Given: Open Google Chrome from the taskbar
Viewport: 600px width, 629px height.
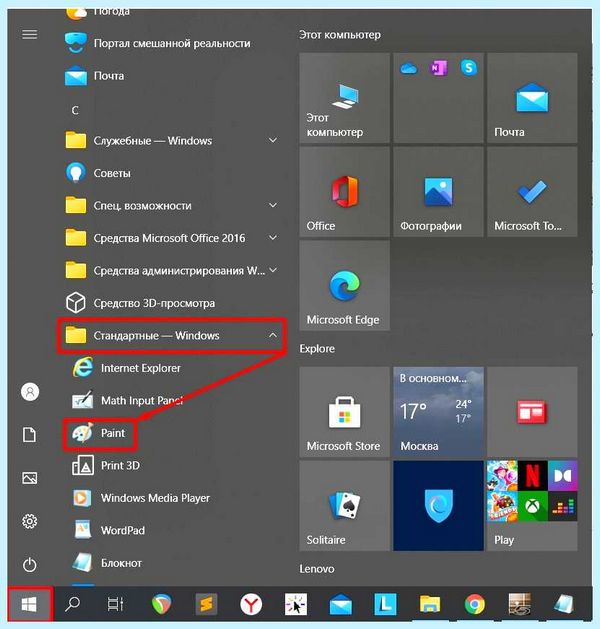Looking at the screenshot, I should (x=474, y=604).
